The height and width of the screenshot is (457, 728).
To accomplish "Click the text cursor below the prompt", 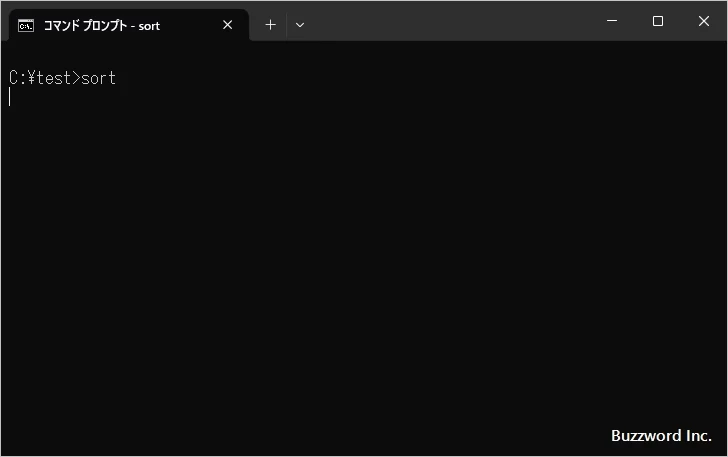I will tap(10, 97).
